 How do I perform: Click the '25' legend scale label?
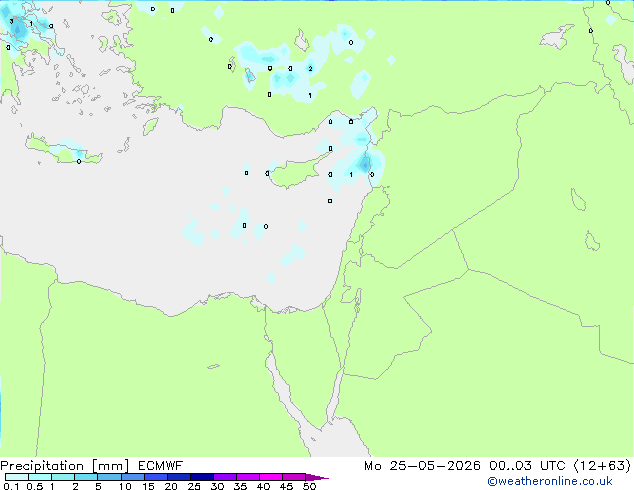tap(194, 486)
